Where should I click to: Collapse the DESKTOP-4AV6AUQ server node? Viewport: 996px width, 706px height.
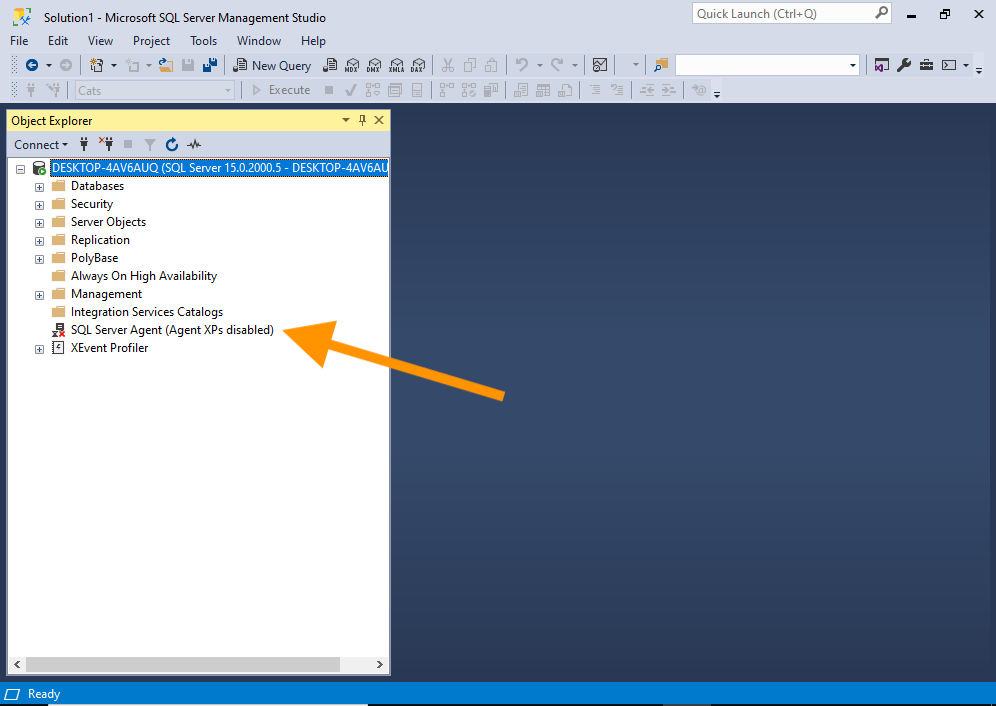[20, 169]
